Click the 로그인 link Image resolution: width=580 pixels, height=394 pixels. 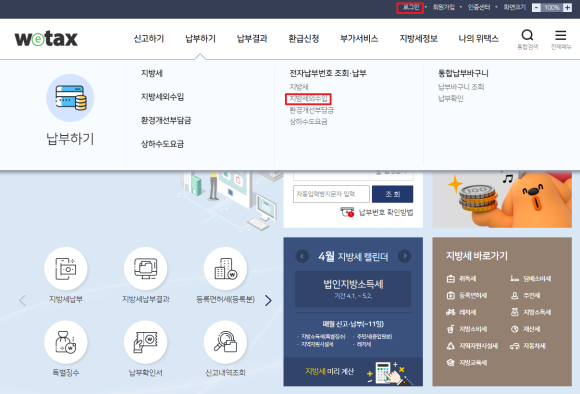(410, 7)
